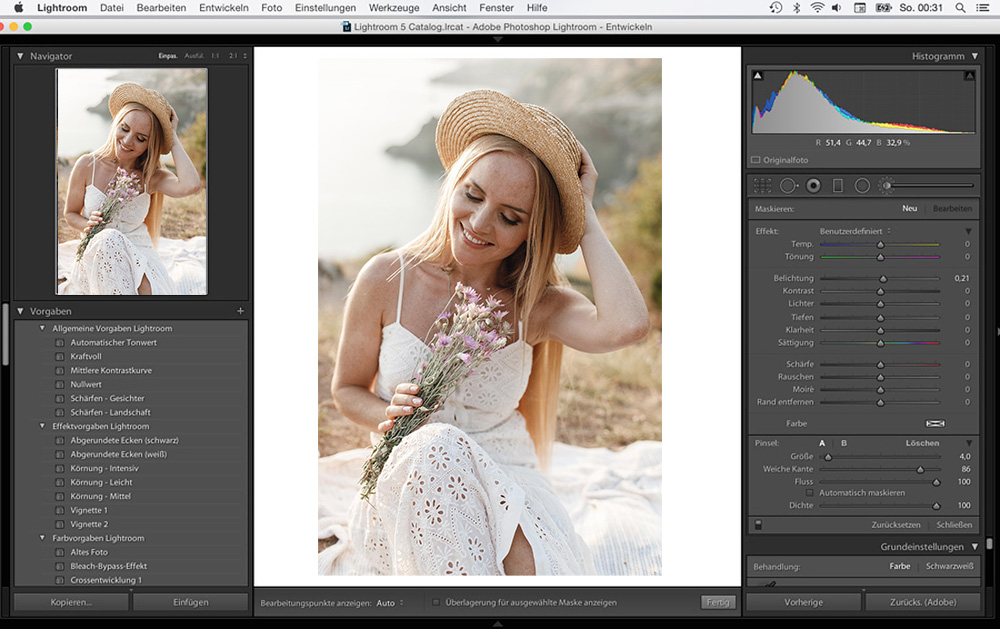Image resolution: width=1000 pixels, height=629 pixels.
Task: Select the Radial Filter tool
Action: pyautogui.click(x=862, y=186)
